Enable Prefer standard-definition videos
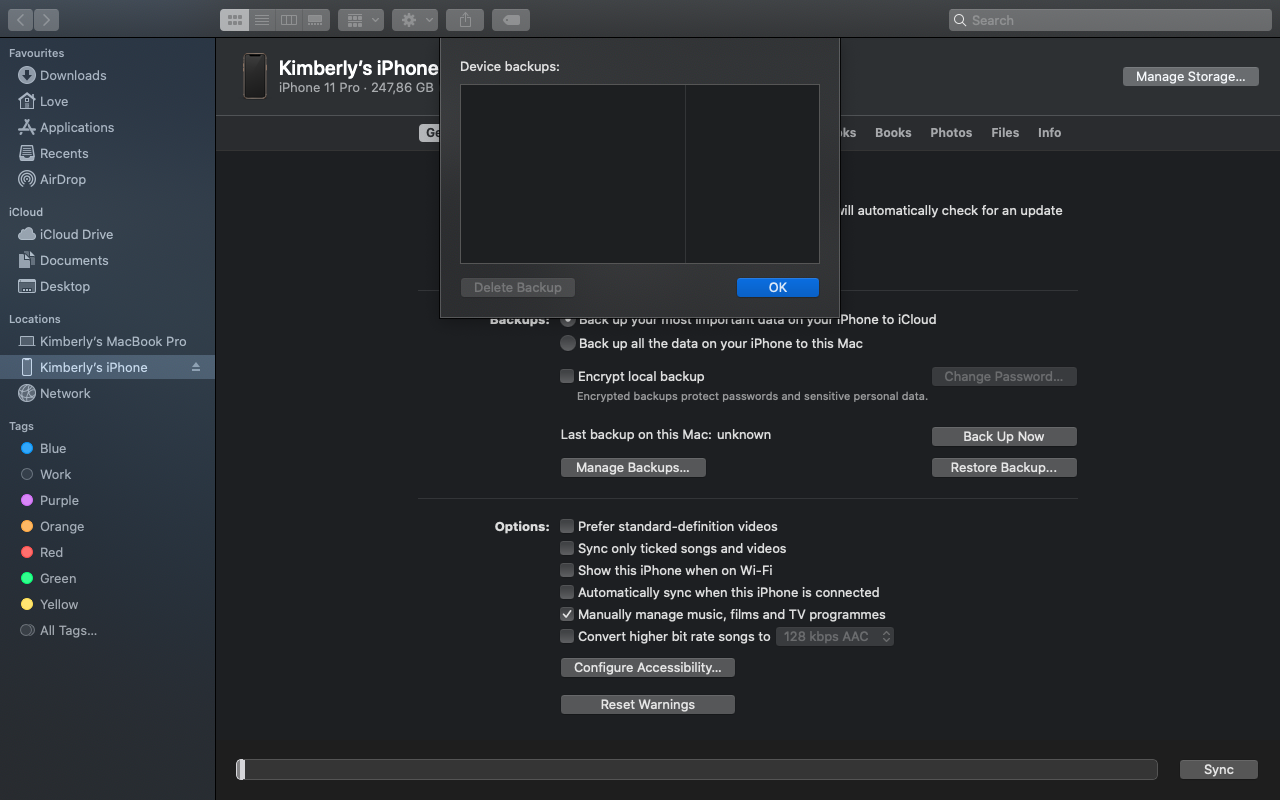 click(x=567, y=526)
